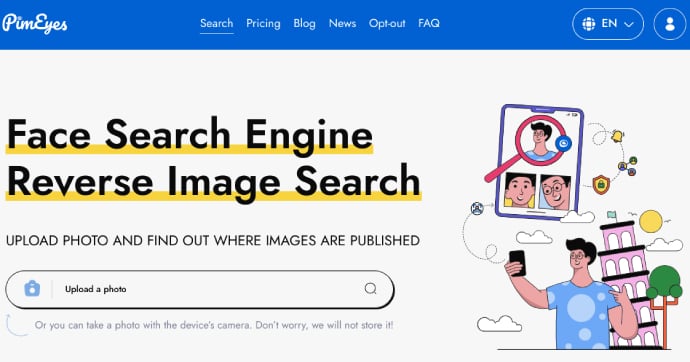Open the News section
This screenshot has height=362, width=690.
(342, 23)
